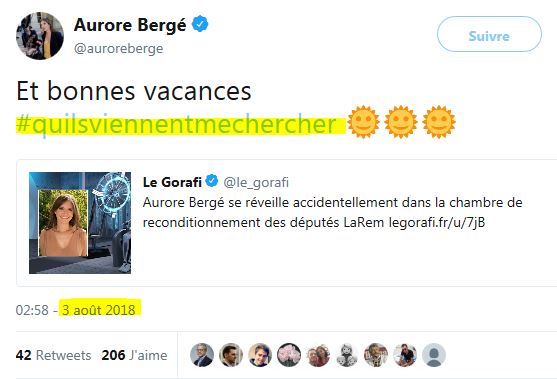Open the quoted Le Gorafi tweet text

[332, 212]
